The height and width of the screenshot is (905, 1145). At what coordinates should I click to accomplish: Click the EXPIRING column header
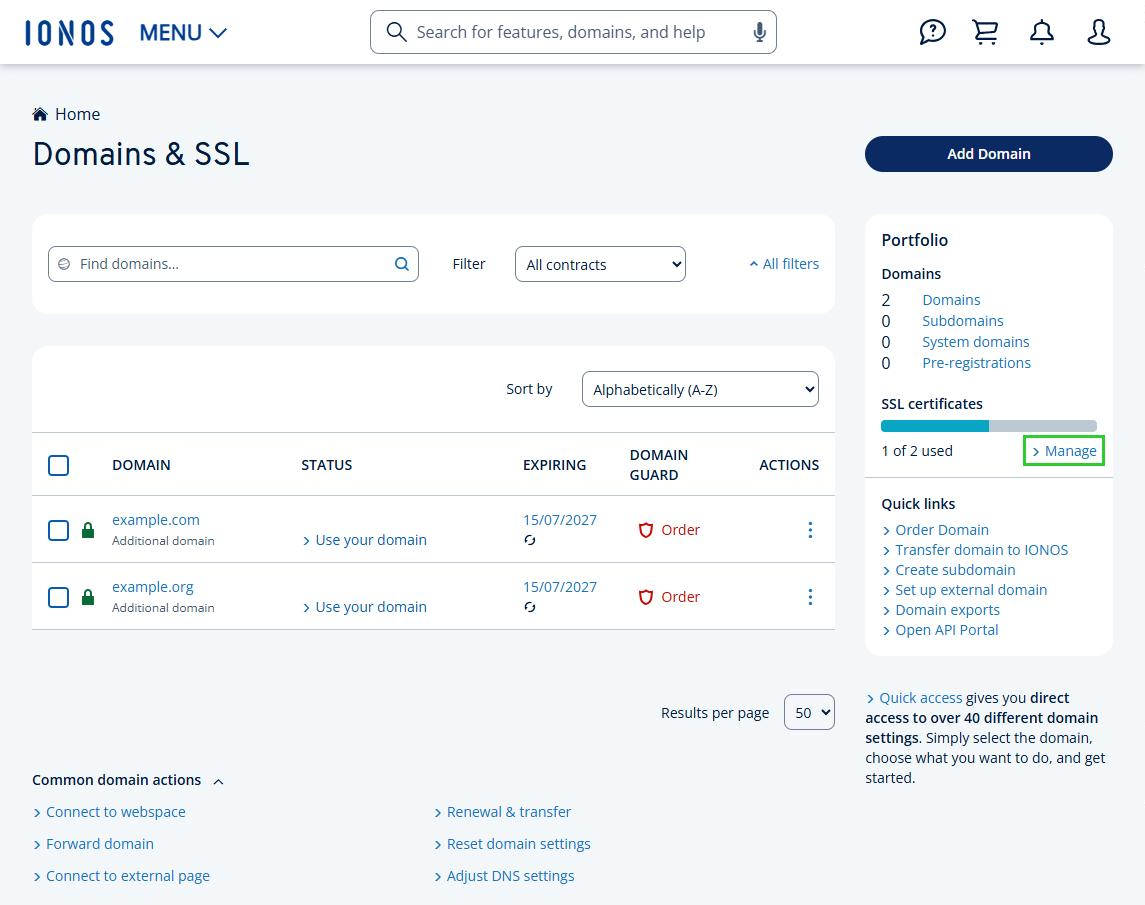[x=554, y=465]
